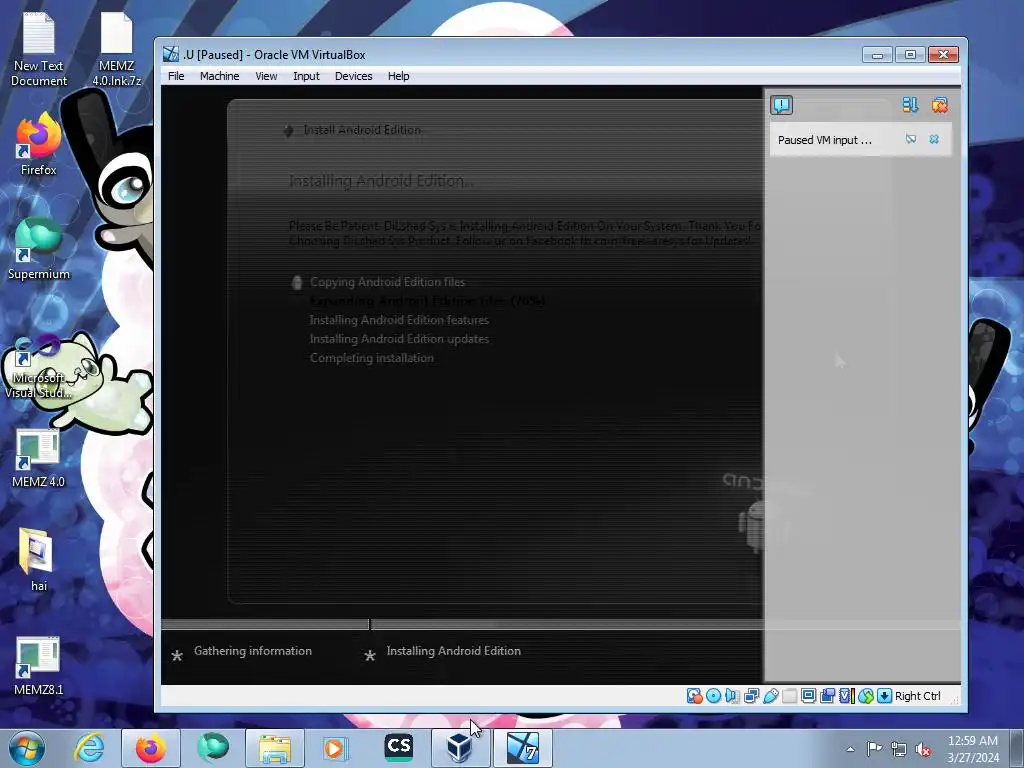This screenshot has width=1024, height=768.
Task: Open the CS app on the taskbar
Action: tap(398, 748)
